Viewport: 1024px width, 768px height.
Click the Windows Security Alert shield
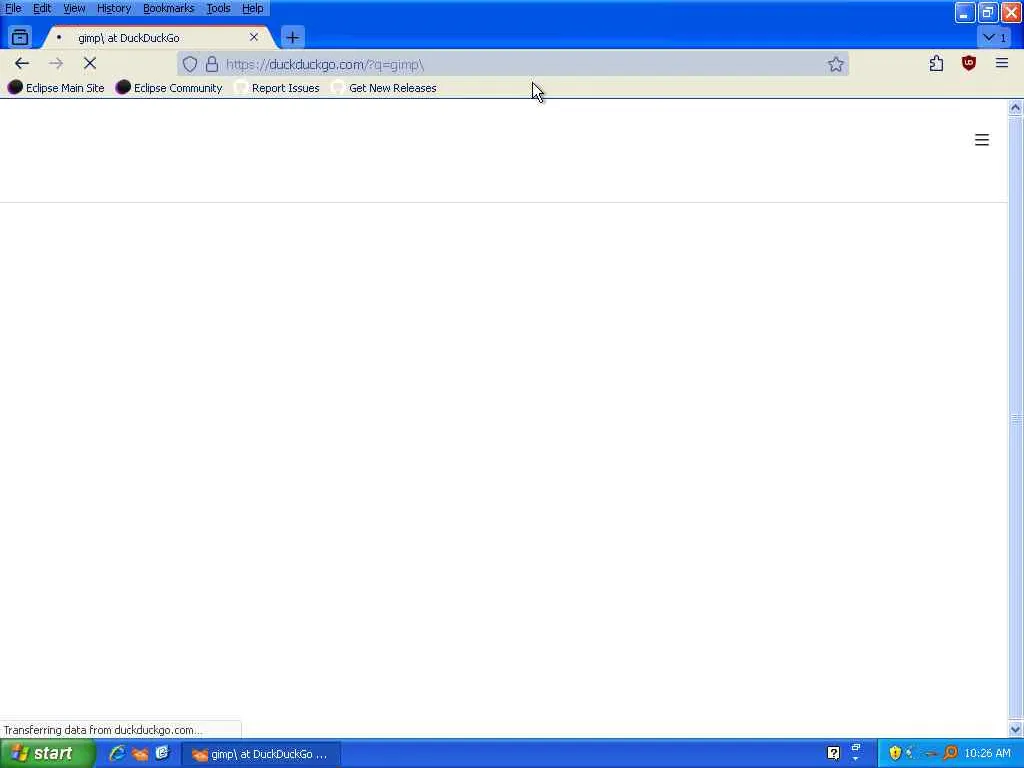click(895, 753)
